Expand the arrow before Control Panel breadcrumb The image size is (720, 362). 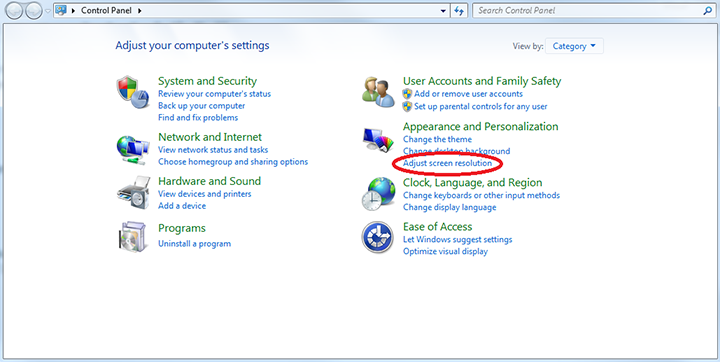pyautogui.click(x=73, y=11)
